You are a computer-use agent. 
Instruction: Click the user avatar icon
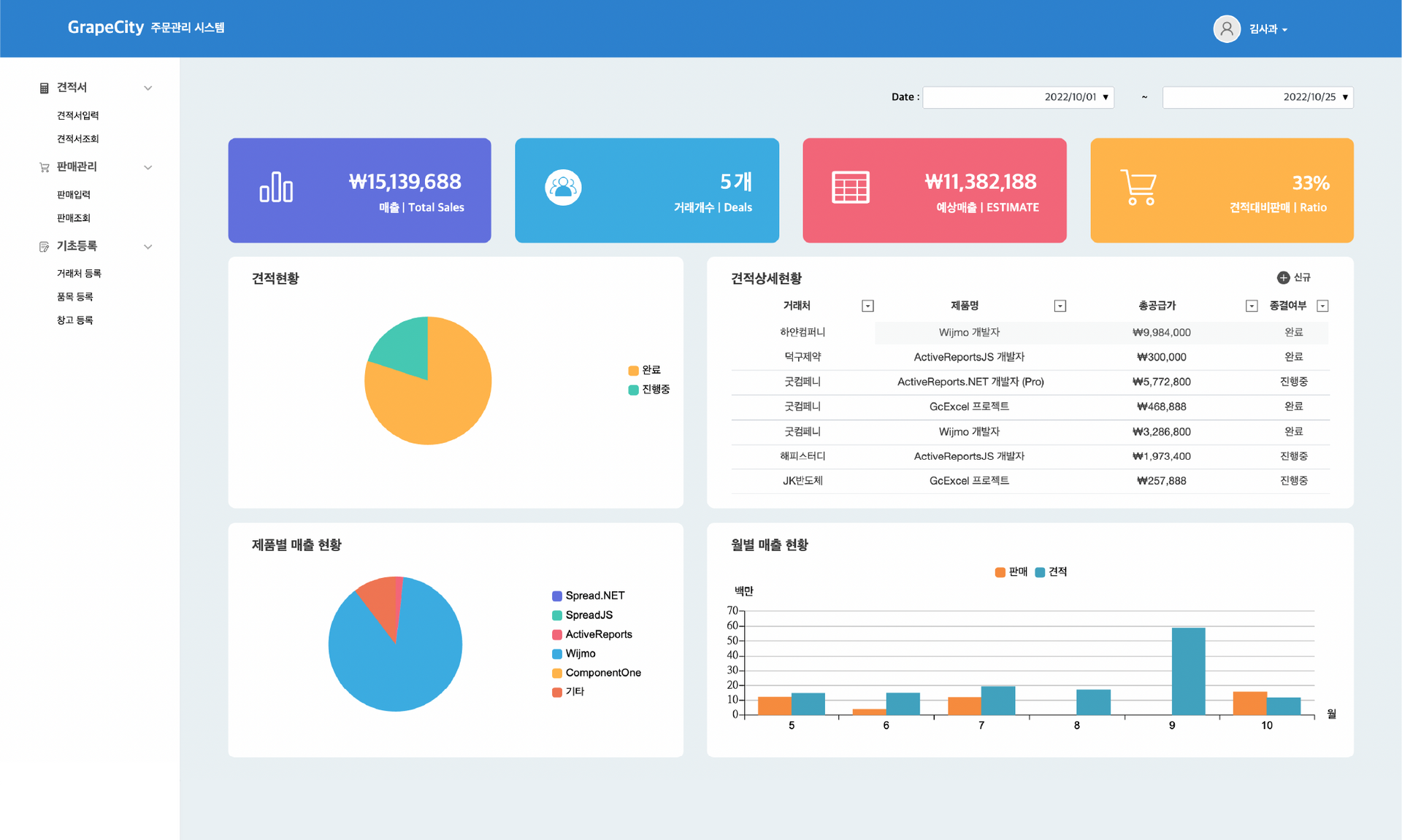coord(1227,29)
